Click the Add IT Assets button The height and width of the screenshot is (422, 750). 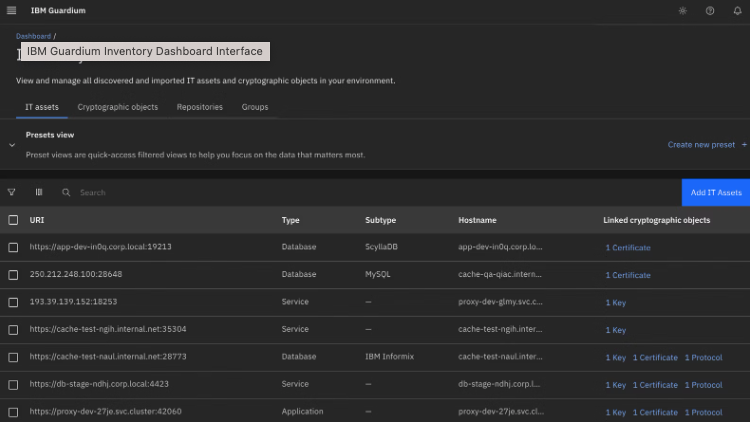(x=715, y=192)
